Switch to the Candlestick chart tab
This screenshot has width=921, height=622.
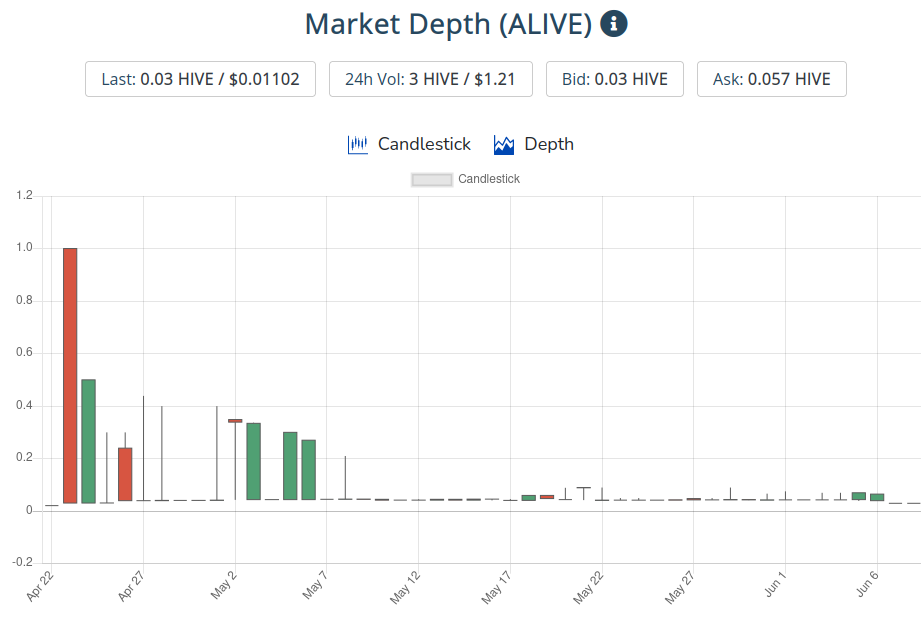pos(409,144)
